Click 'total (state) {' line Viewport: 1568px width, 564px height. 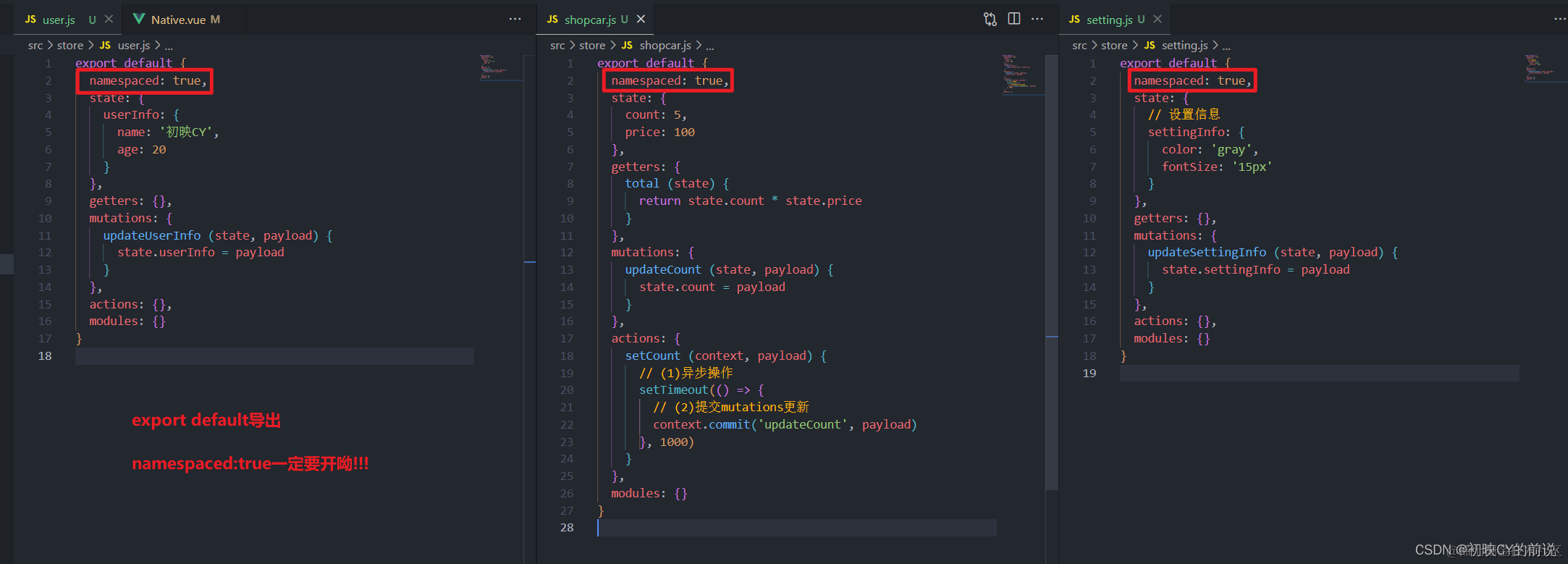click(x=677, y=184)
